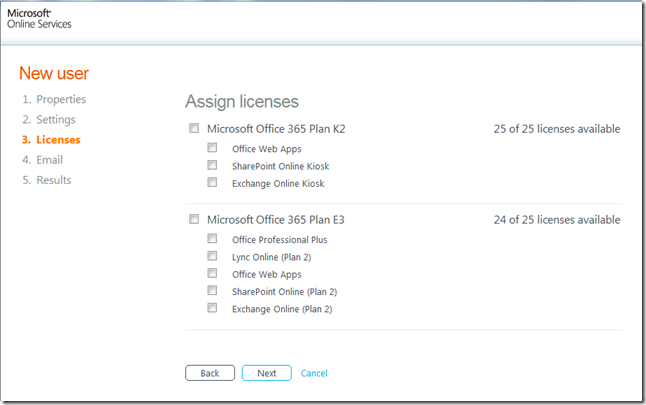The image size is (646, 405).
Task: Click the Cancel link
Action: point(314,373)
